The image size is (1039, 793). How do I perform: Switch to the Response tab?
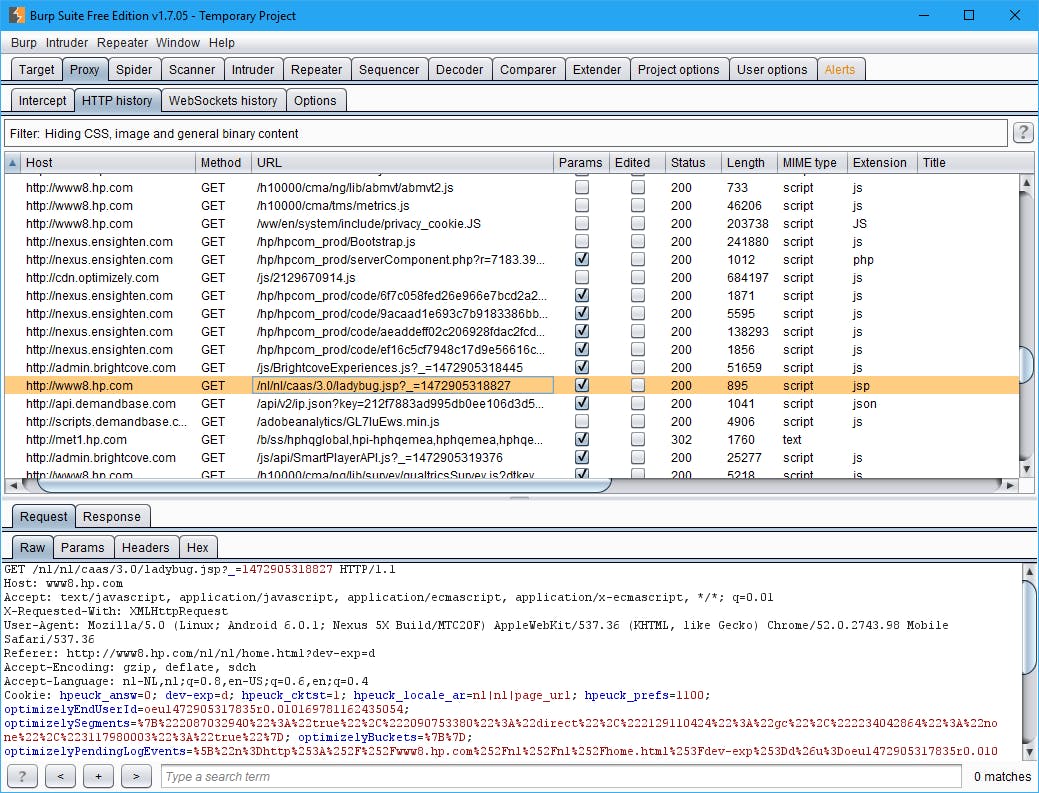tap(111, 516)
